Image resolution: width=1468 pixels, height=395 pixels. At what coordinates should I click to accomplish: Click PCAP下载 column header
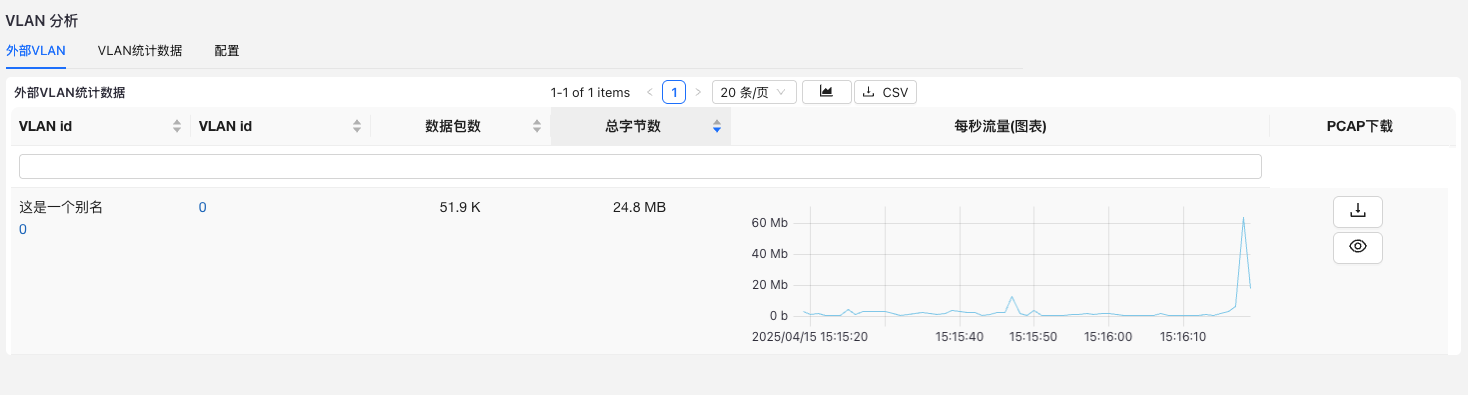1359,126
